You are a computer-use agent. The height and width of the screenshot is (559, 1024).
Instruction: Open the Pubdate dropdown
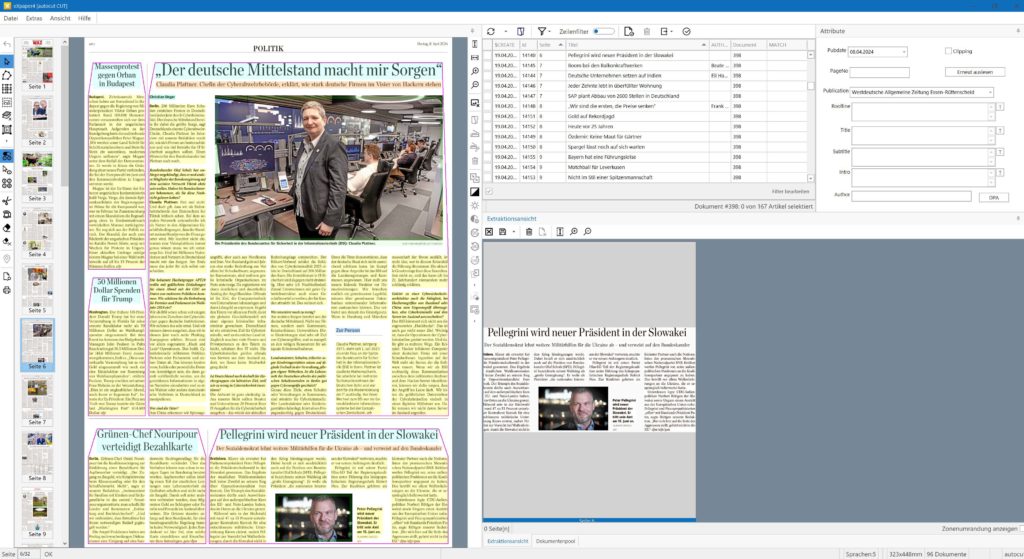tap(904, 52)
